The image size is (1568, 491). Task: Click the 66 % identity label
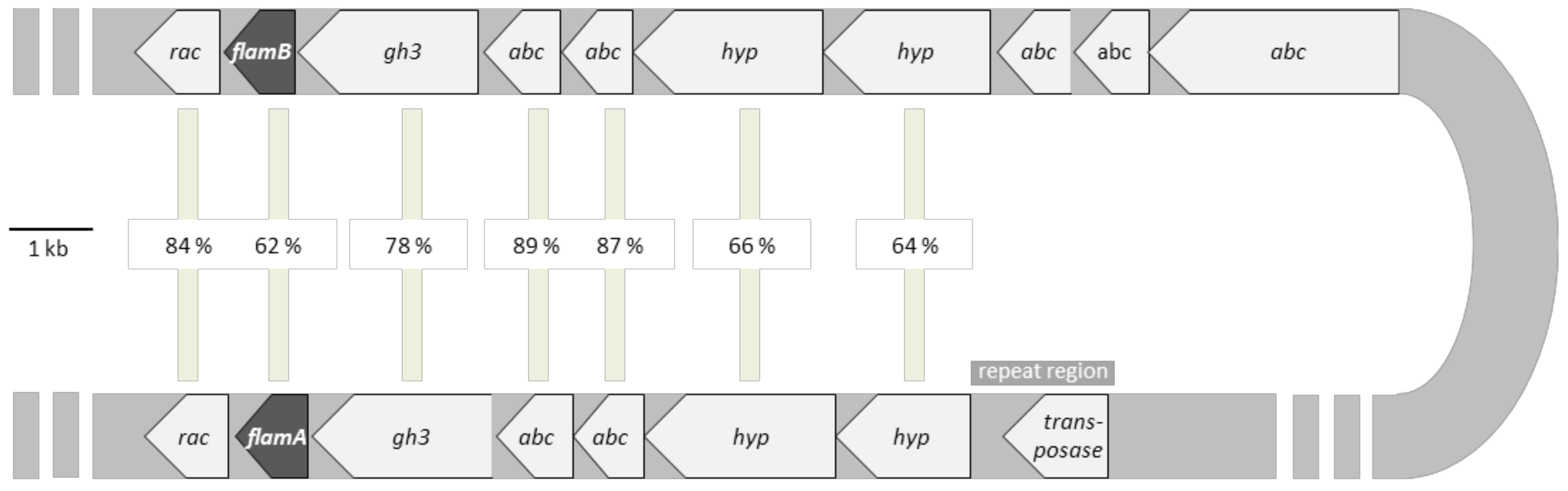[x=752, y=246]
